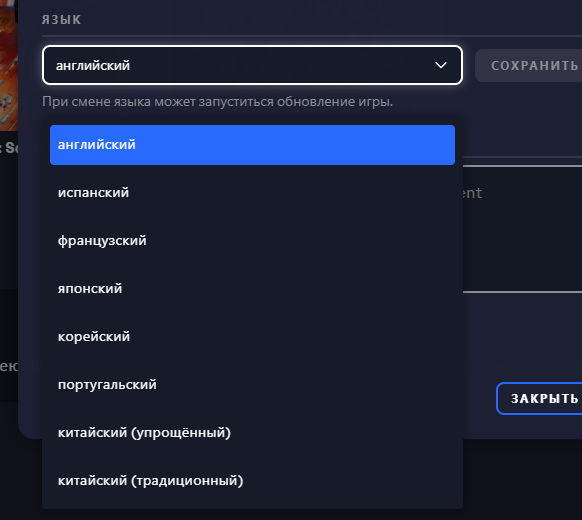This screenshot has height=520, width=582.
Task: Click the cropped 'ею' text at left
Action: [x=9, y=366]
